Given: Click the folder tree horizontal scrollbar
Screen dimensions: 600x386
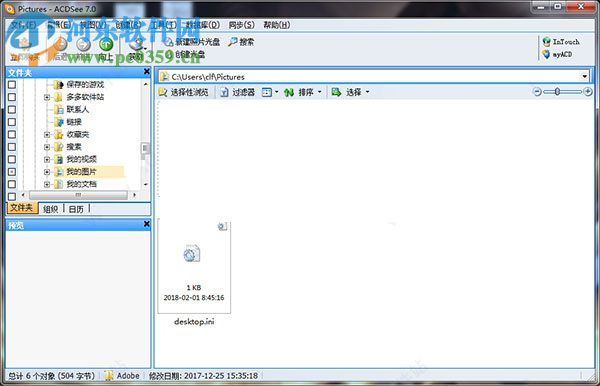Looking at the screenshot, I should pyautogui.click(x=78, y=195).
